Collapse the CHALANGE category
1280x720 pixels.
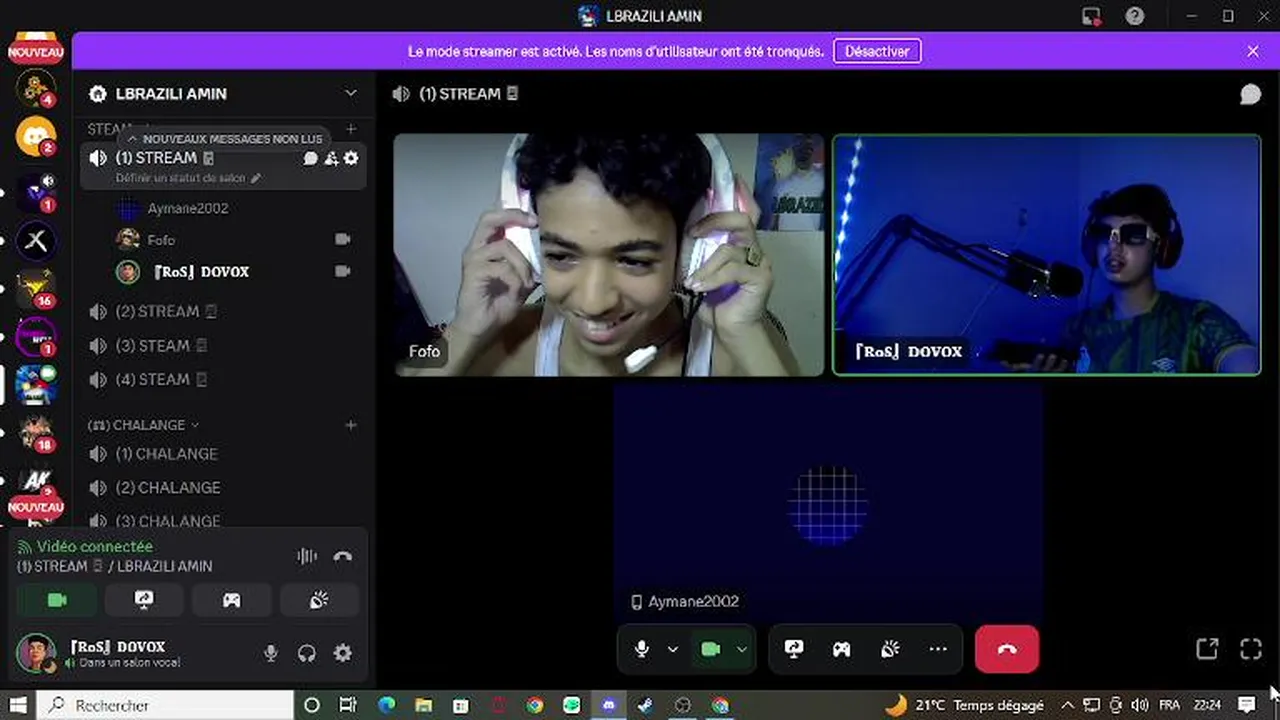[145, 425]
